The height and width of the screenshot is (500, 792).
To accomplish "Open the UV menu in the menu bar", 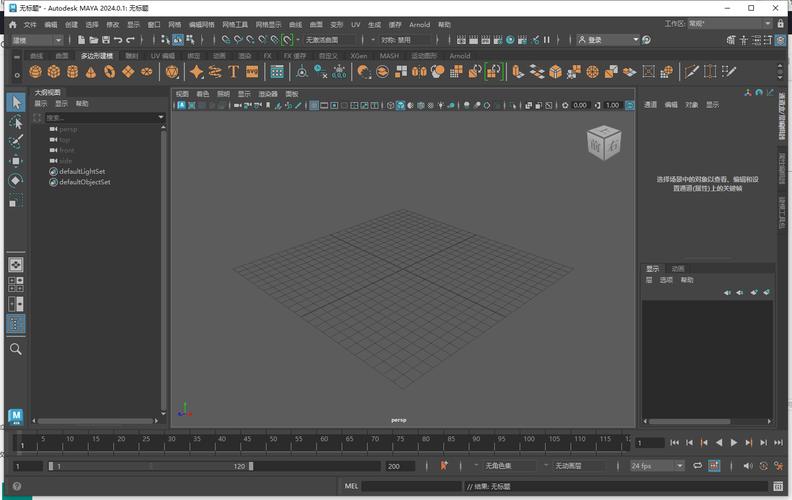I will [x=356, y=24].
